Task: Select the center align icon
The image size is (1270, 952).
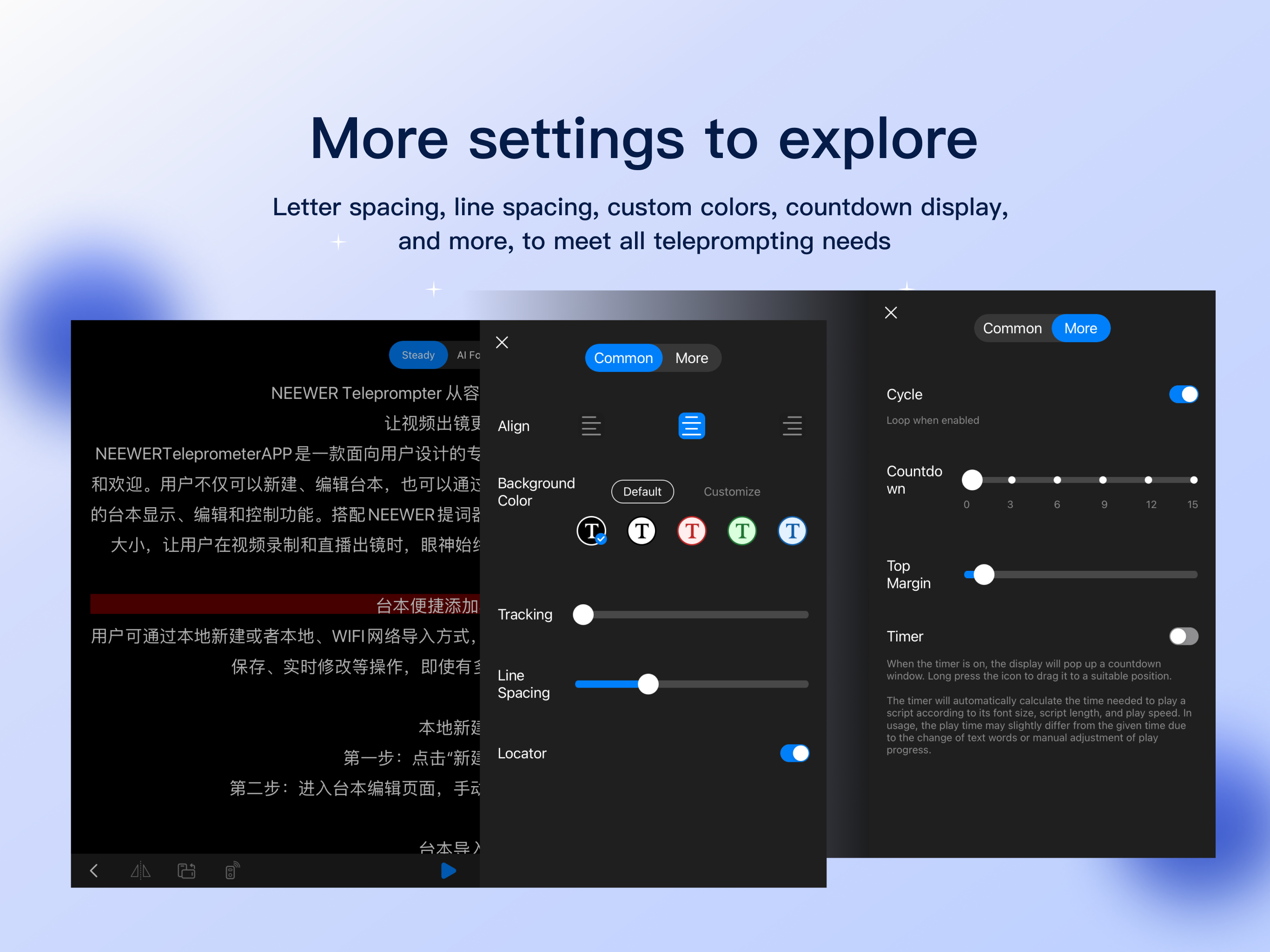Action: click(x=691, y=426)
